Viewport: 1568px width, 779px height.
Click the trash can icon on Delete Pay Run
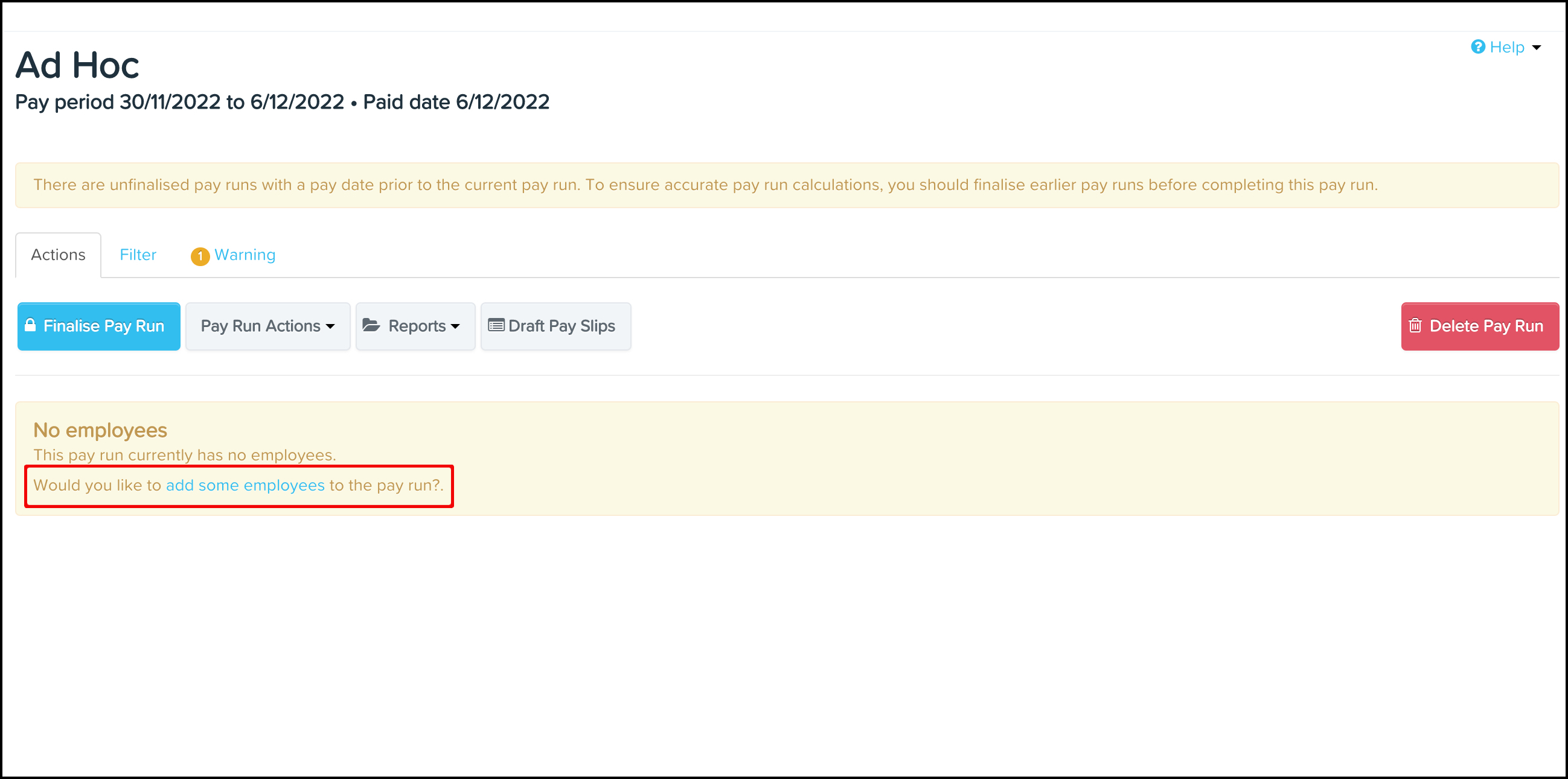(x=1415, y=325)
